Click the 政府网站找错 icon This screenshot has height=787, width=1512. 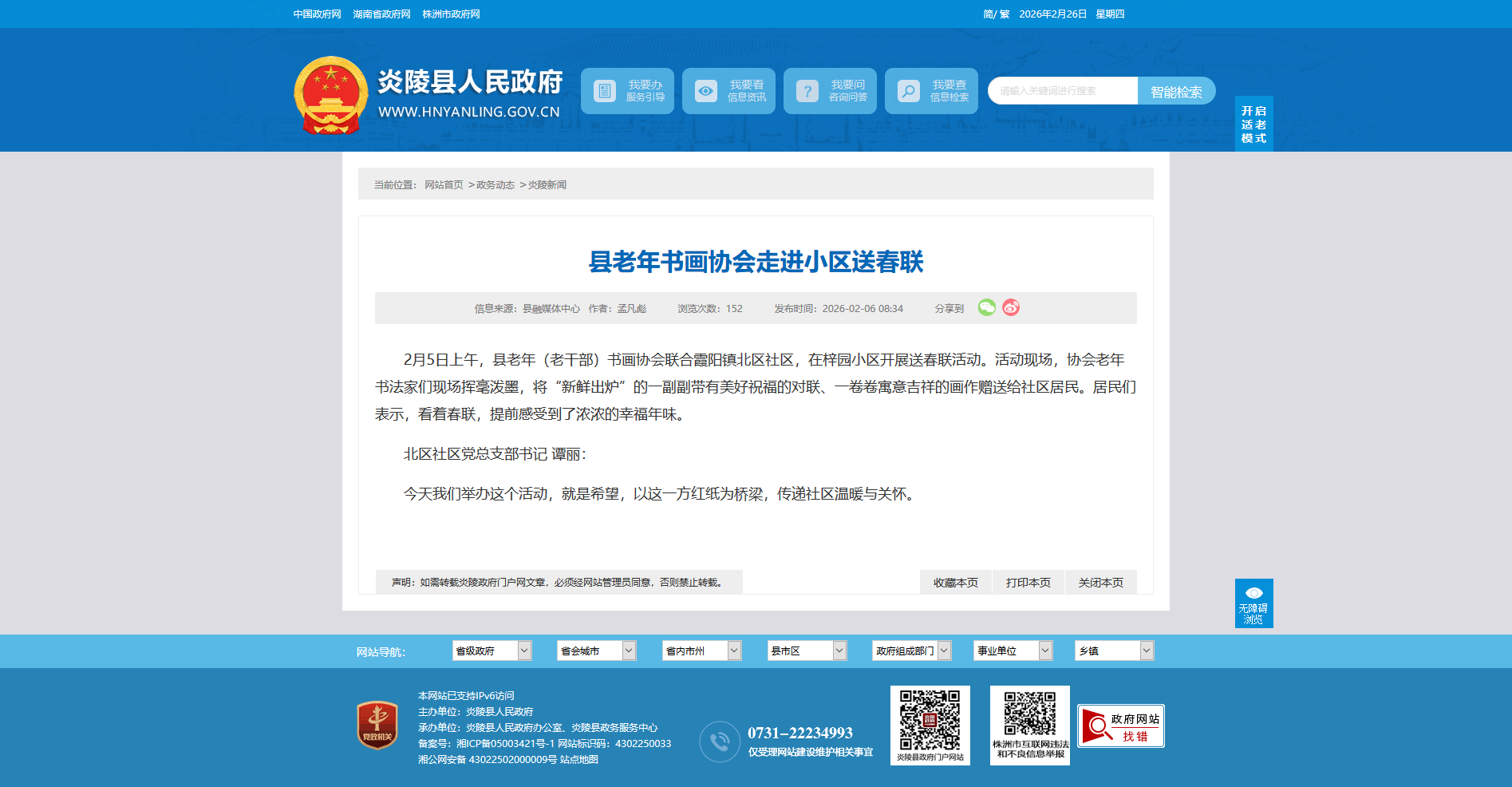tap(1120, 726)
